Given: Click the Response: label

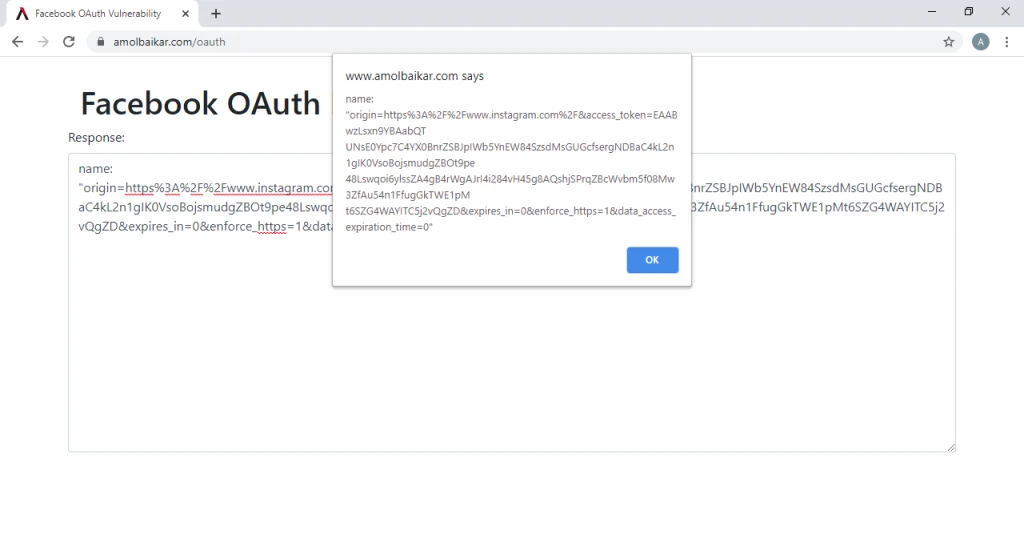Looking at the screenshot, I should [x=96, y=137].
